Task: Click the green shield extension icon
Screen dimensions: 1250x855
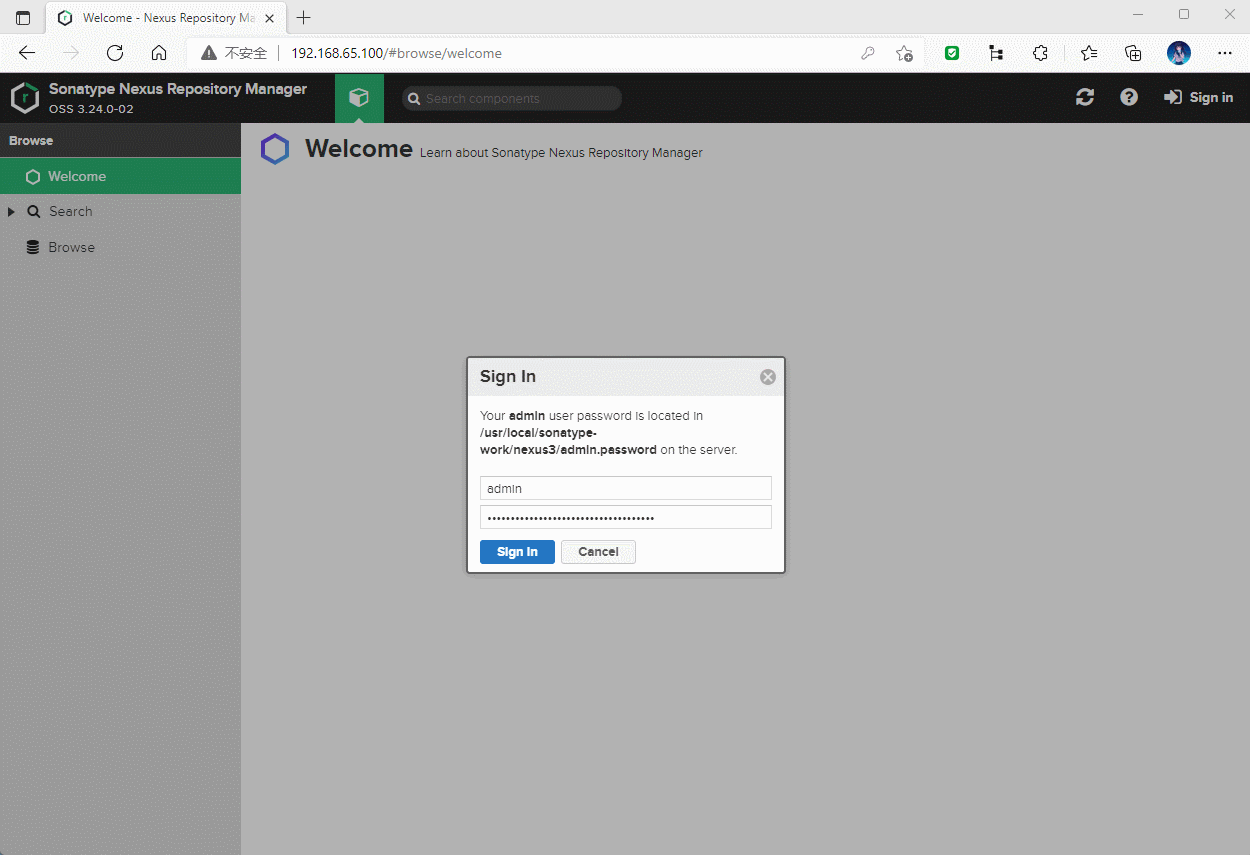Action: pos(952,53)
